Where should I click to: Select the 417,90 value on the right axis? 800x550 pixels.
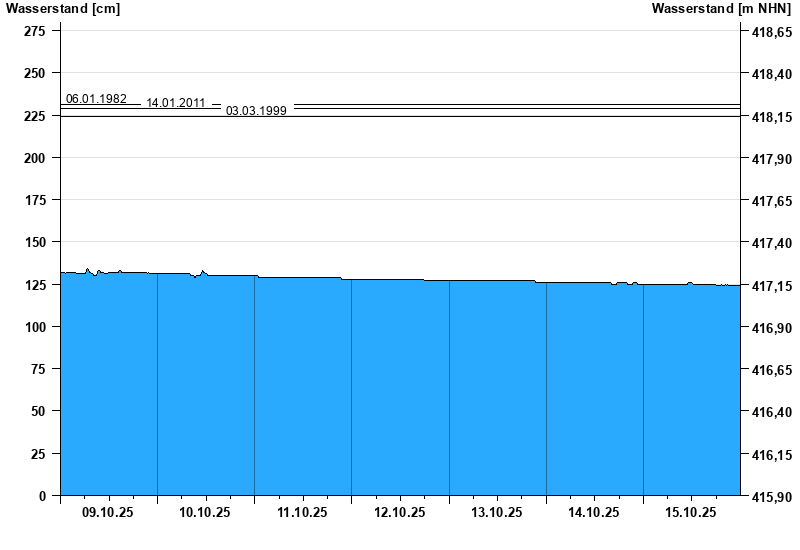[x=770, y=158]
